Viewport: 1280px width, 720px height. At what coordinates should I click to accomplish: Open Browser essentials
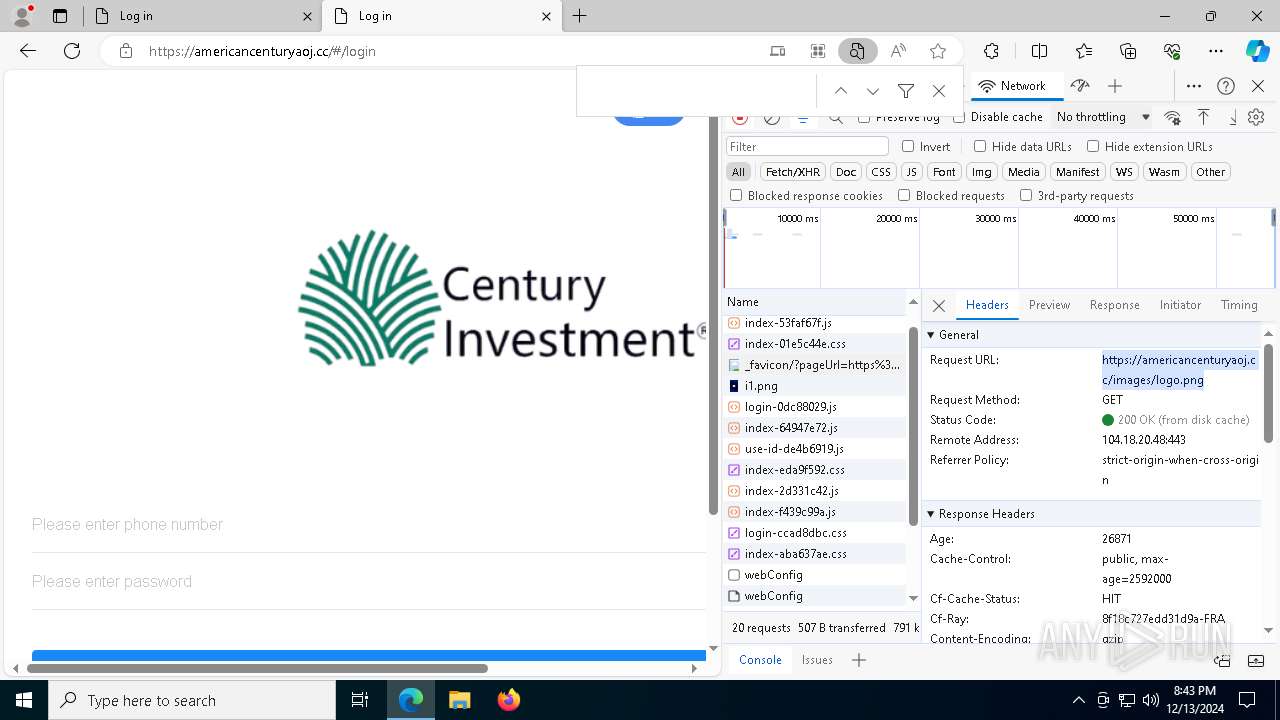1172,51
